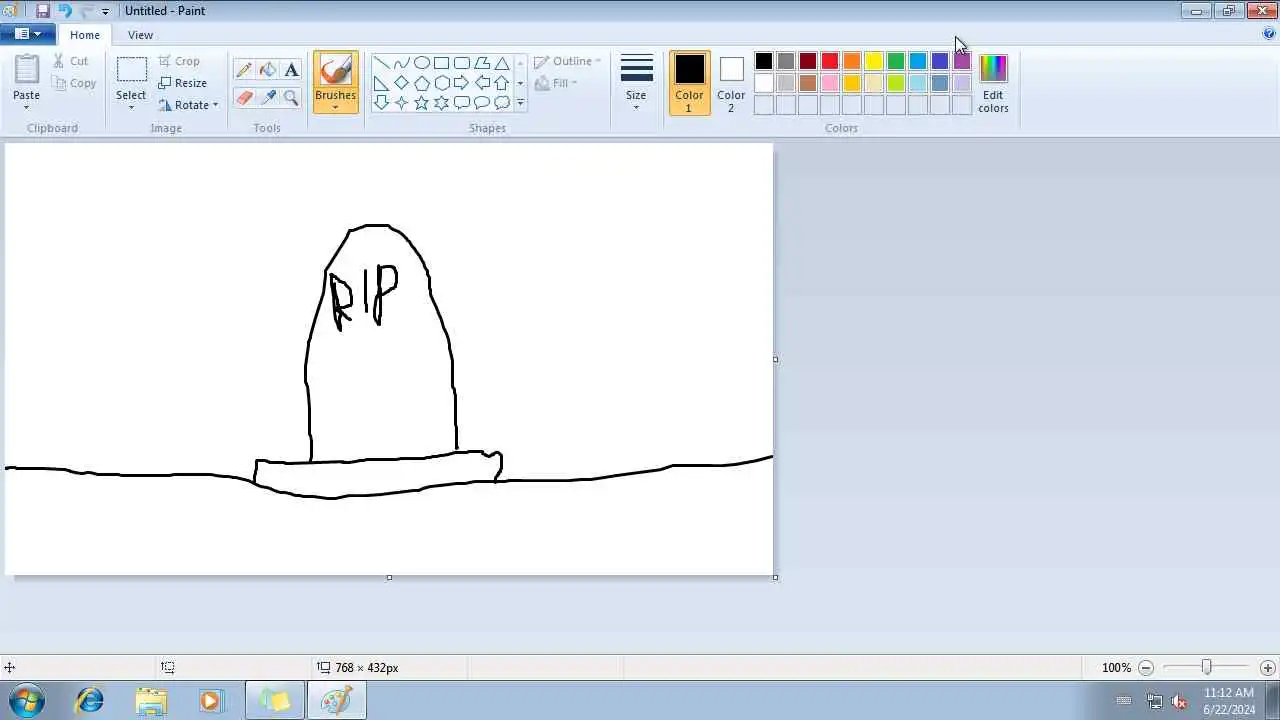Screen dimensions: 1280x720
Task: Pick the red color swatch
Action: [830, 62]
